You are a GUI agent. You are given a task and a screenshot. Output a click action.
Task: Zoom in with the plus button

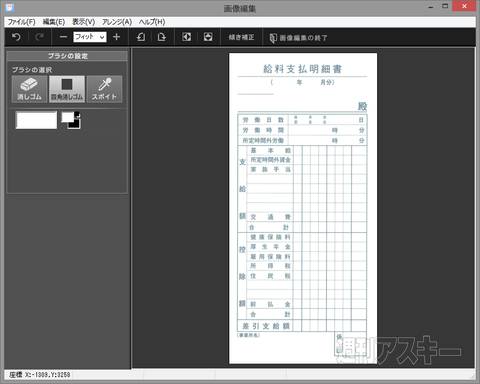pos(116,37)
